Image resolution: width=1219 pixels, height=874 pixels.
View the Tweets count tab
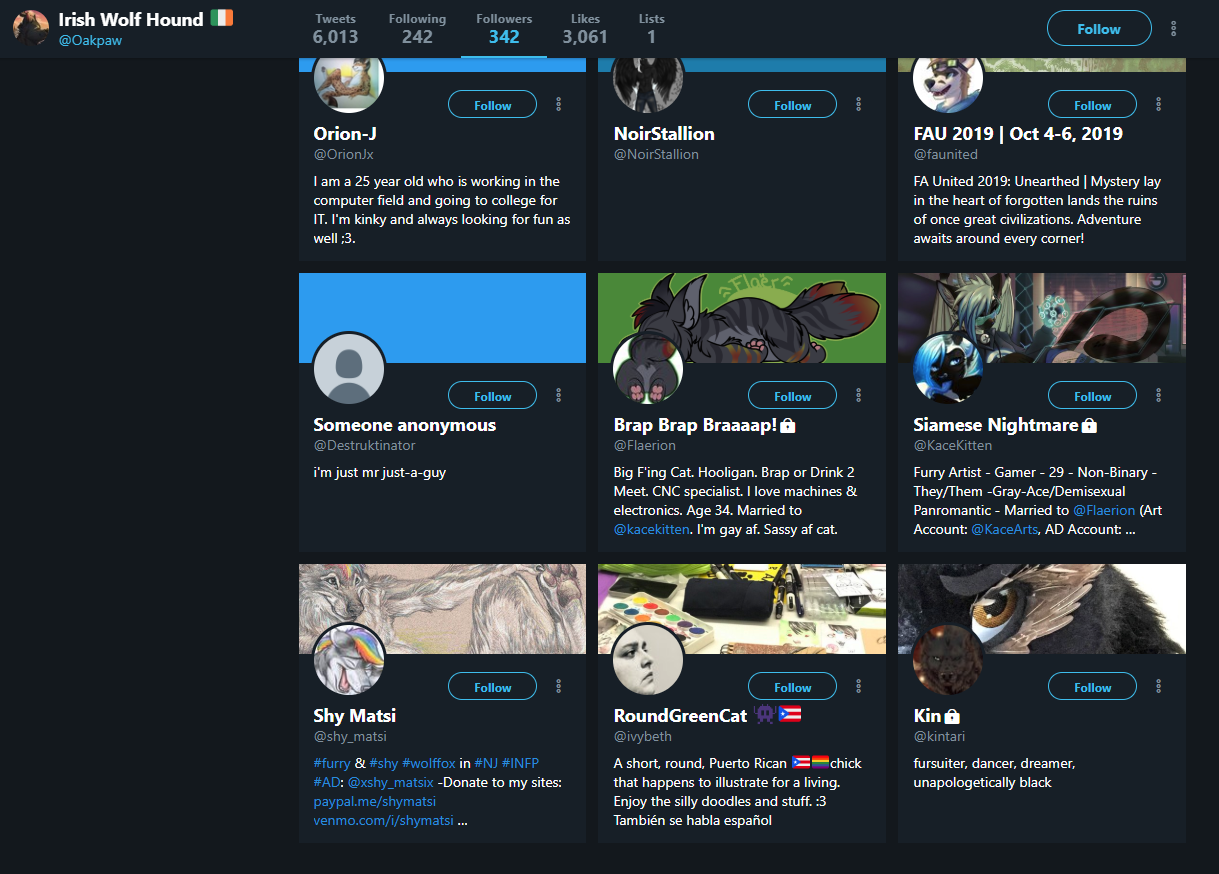pos(335,29)
